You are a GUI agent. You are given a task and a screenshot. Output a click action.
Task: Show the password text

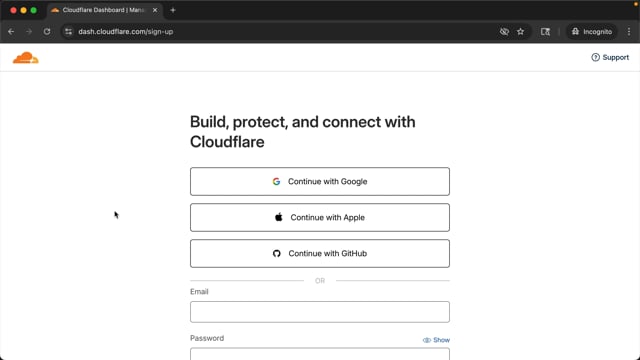coord(436,340)
